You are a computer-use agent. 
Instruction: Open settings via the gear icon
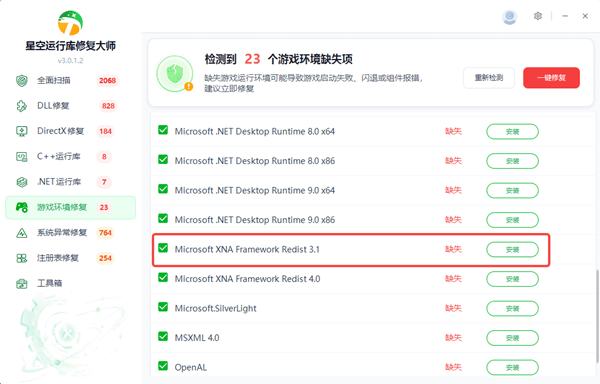coord(538,16)
